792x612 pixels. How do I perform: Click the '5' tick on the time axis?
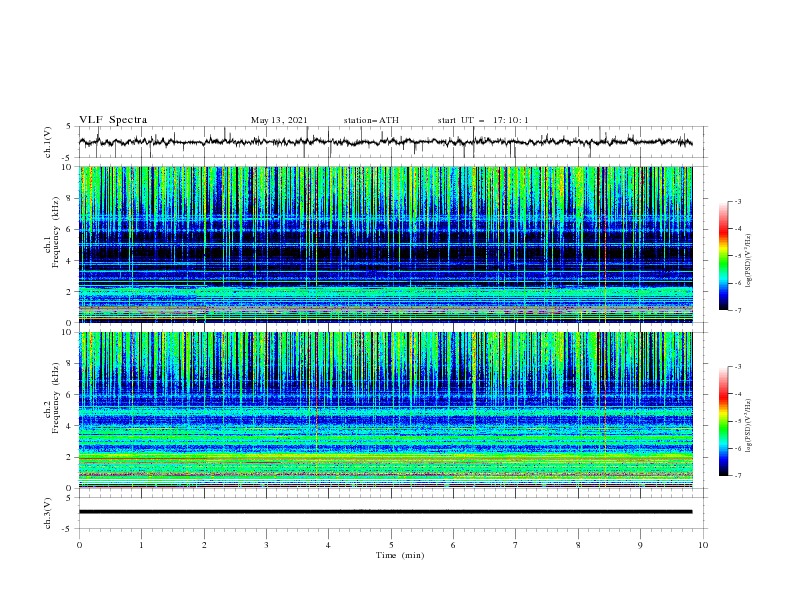tap(391, 545)
